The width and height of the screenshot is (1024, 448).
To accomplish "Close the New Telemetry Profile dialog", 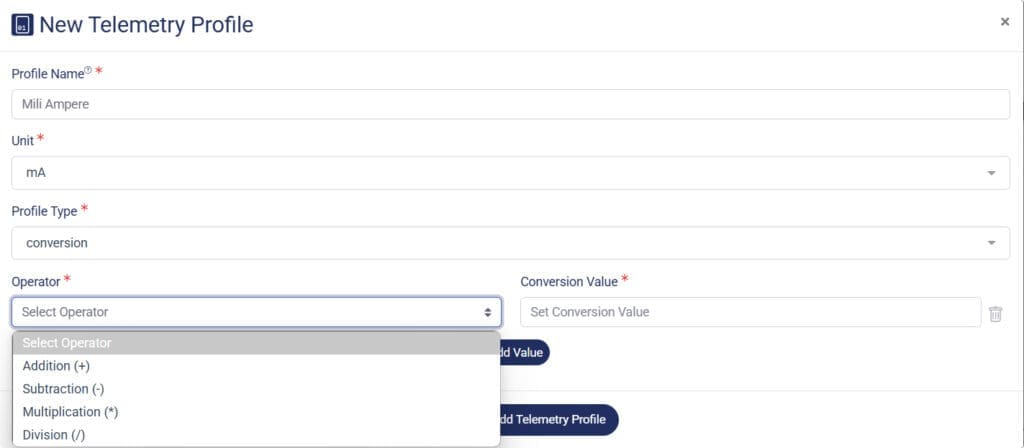I will 1004,22.
